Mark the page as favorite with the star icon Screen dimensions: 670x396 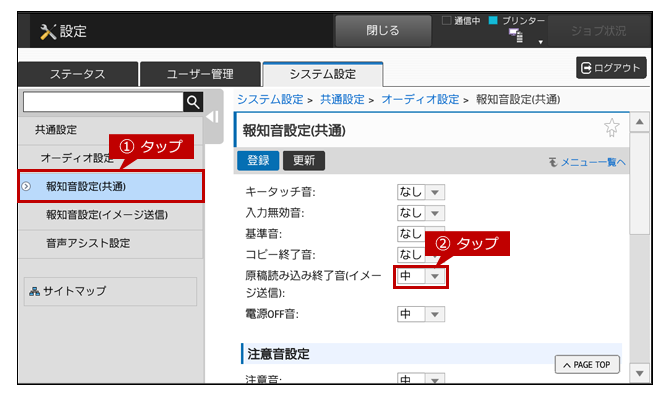tap(611, 128)
